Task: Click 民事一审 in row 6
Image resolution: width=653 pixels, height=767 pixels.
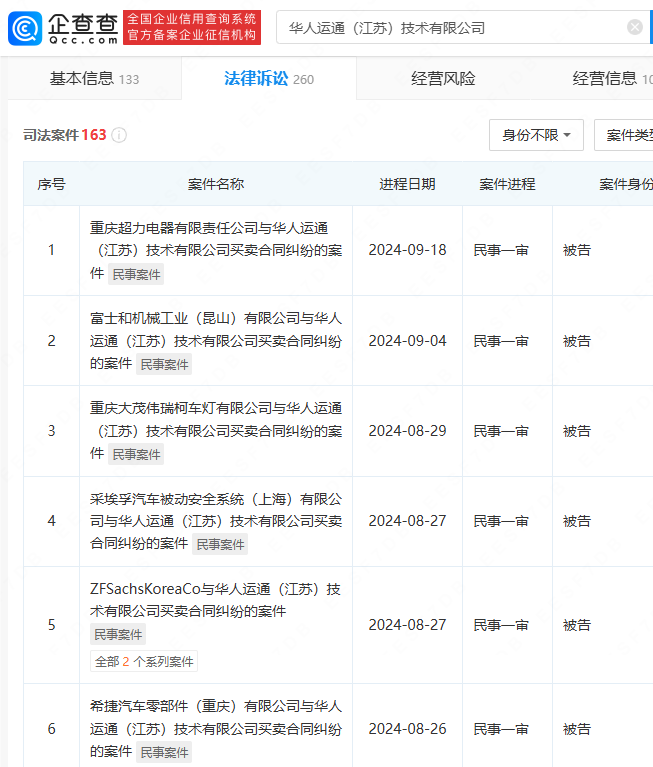Action: pos(501,729)
